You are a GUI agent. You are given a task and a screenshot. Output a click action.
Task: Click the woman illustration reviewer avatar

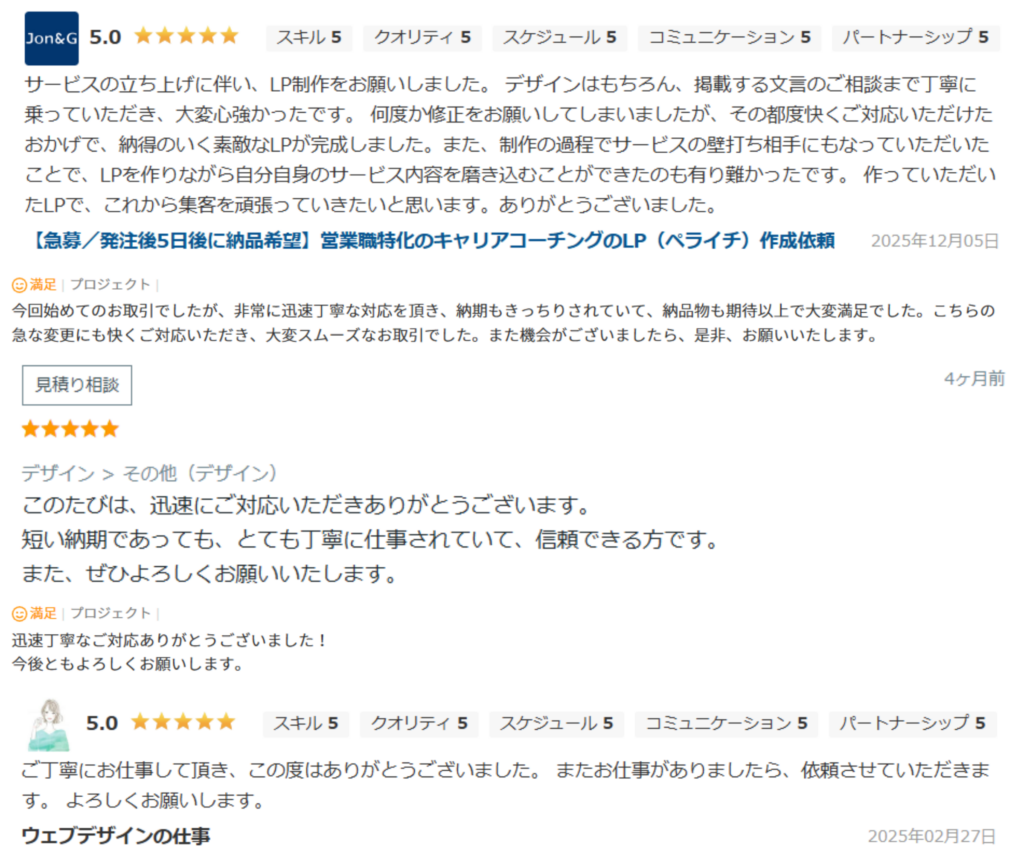(49, 723)
